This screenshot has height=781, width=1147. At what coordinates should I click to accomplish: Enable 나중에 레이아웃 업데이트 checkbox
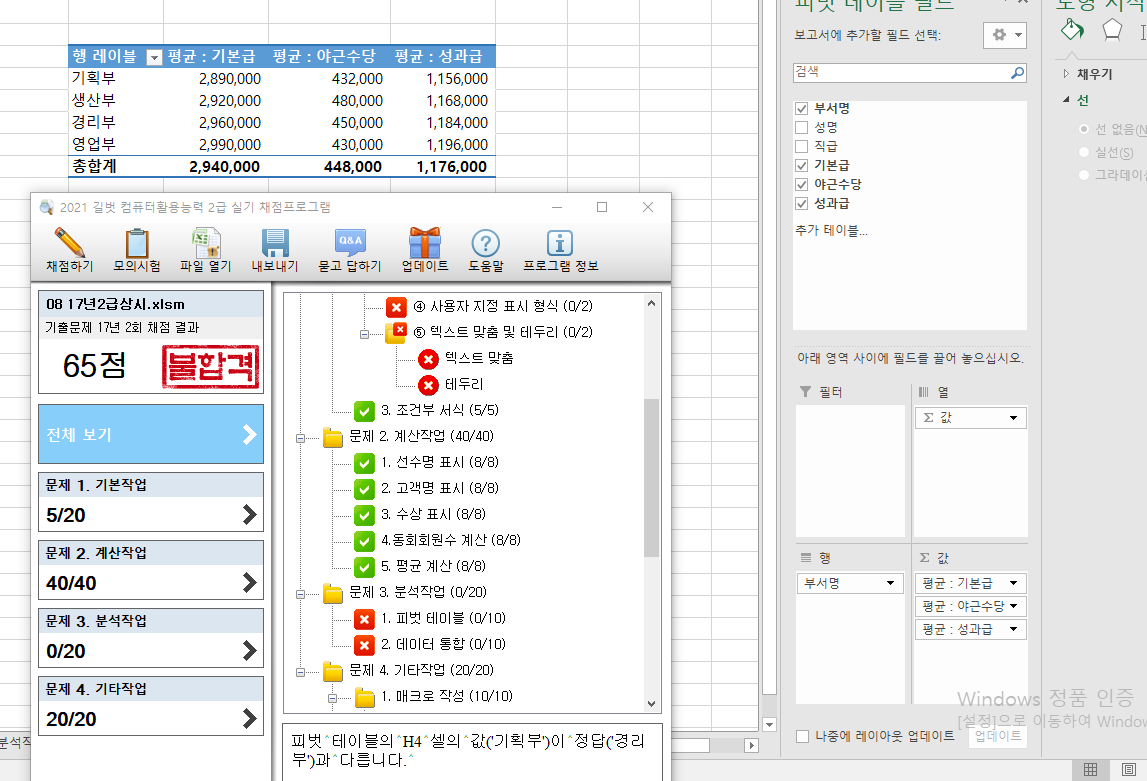(802, 737)
